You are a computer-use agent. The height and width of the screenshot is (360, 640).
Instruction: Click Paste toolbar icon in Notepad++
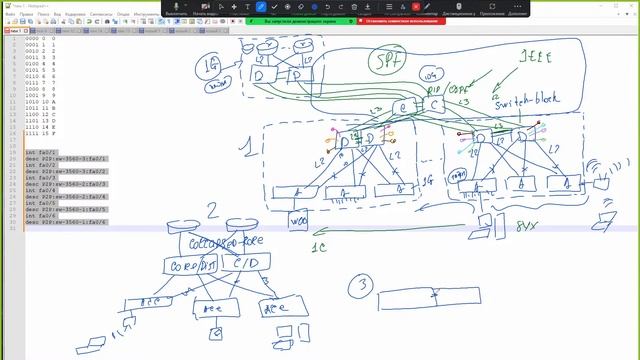coord(79,21)
